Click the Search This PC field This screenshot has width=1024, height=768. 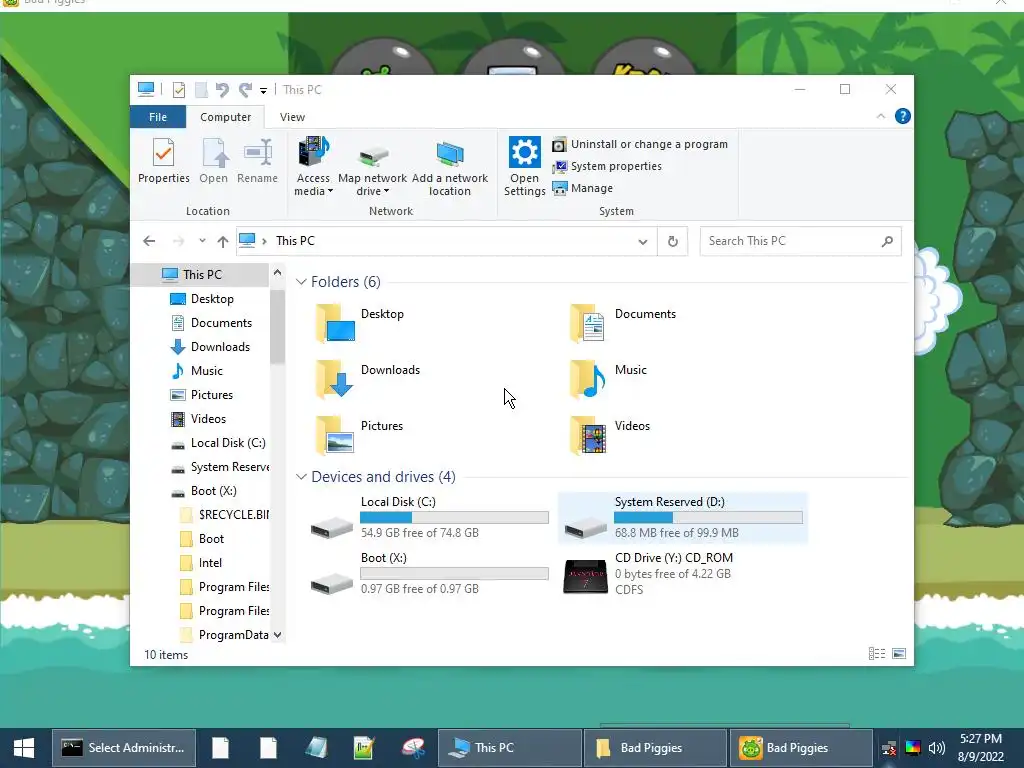tap(801, 241)
